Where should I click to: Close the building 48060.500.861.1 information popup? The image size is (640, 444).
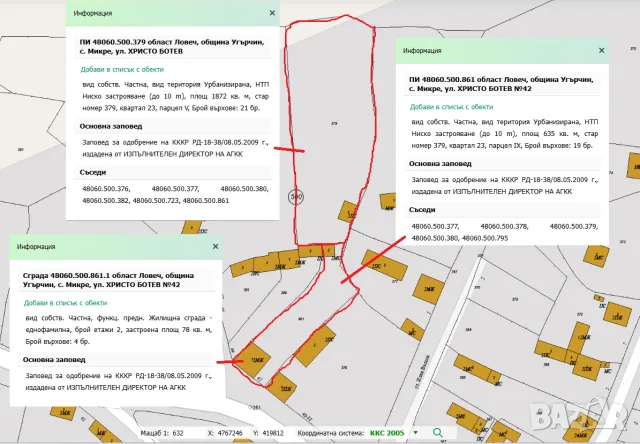click(x=216, y=246)
